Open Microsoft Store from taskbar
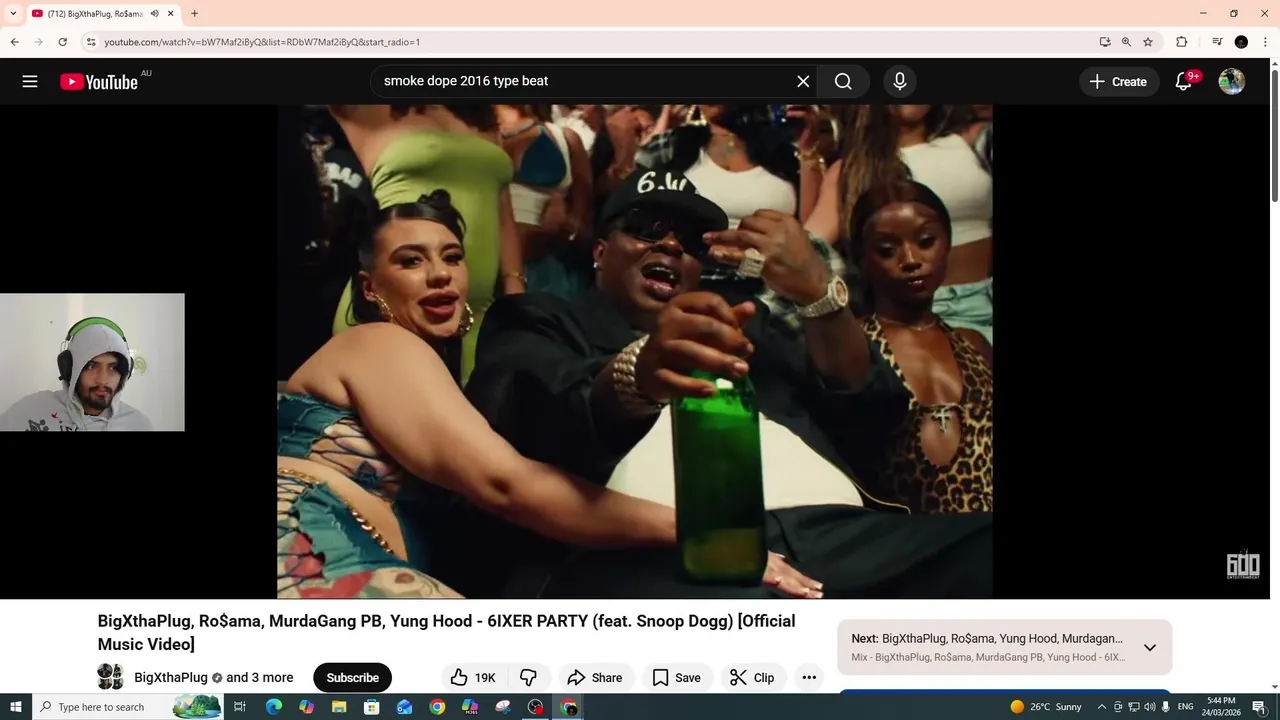The image size is (1280, 720). pyautogui.click(x=372, y=707)
